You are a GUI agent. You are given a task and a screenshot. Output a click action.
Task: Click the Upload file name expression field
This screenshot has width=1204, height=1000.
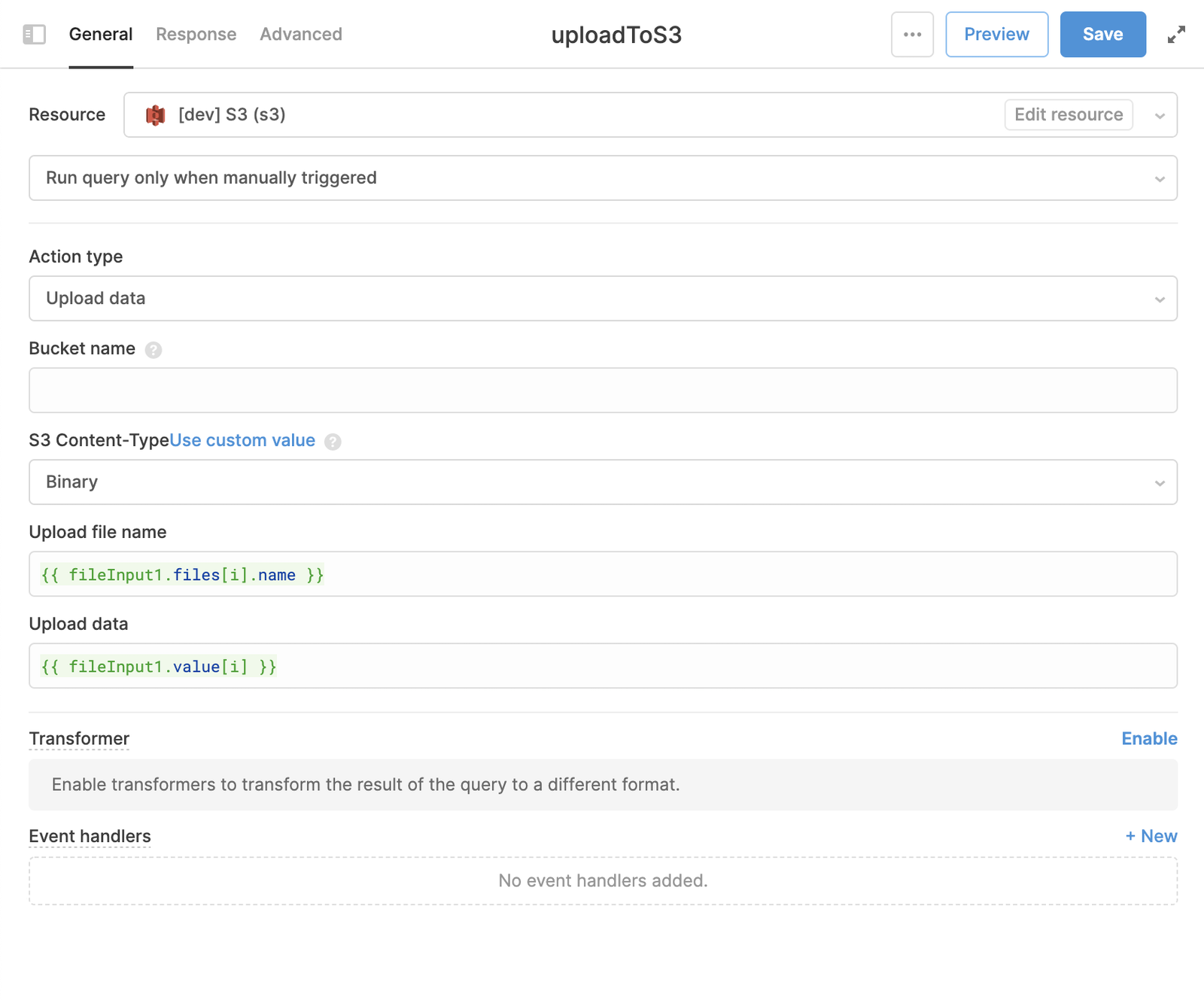(602, 573)
